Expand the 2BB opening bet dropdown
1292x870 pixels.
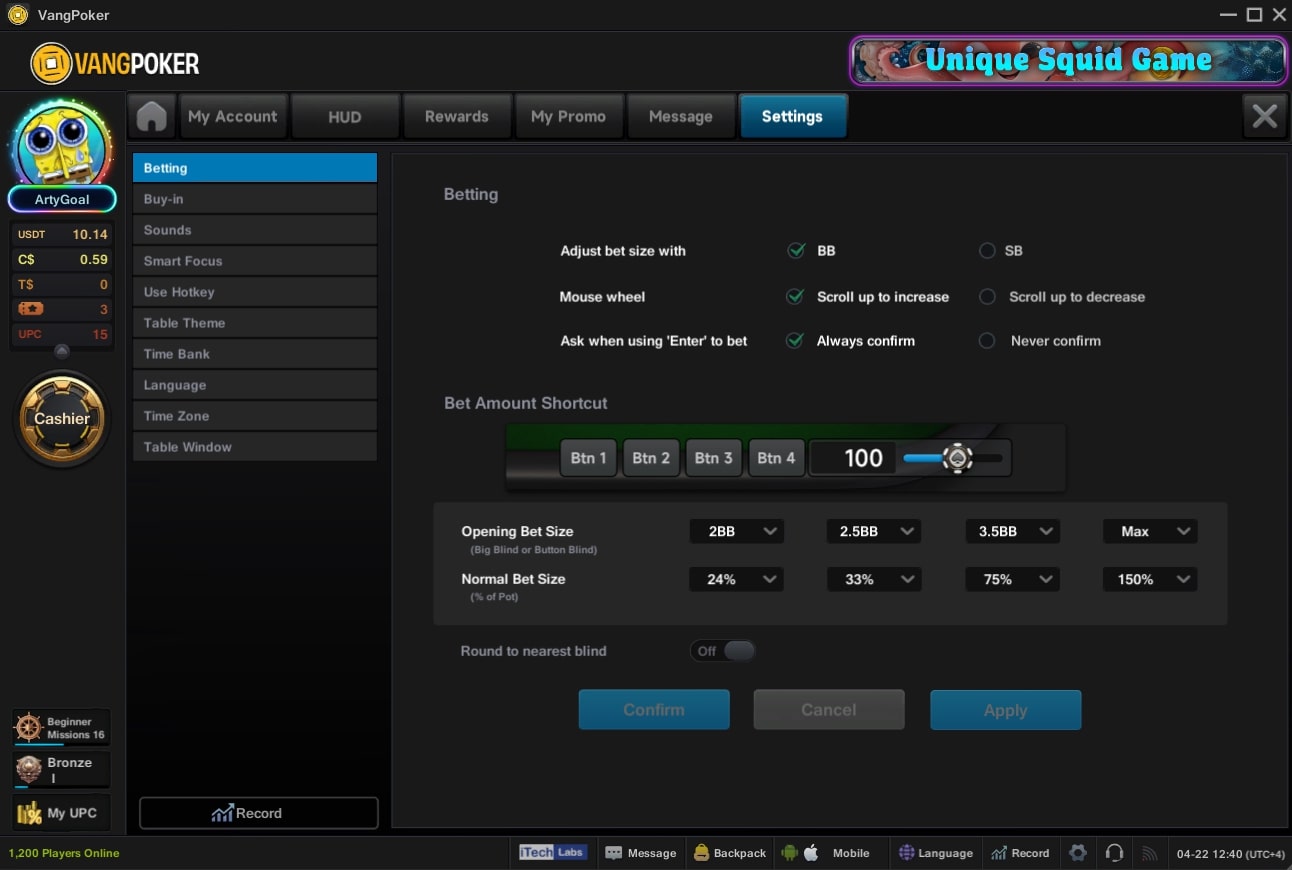736,532
